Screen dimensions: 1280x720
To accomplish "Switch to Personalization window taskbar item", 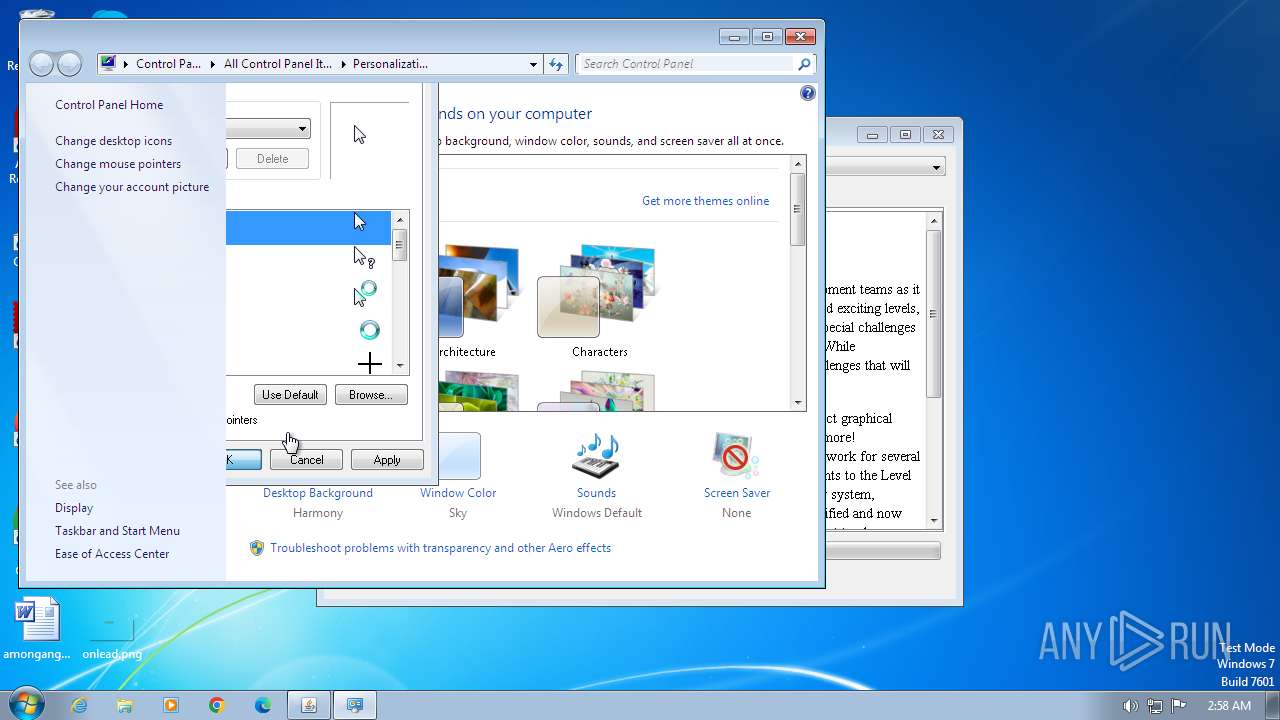I will (355, 705).
